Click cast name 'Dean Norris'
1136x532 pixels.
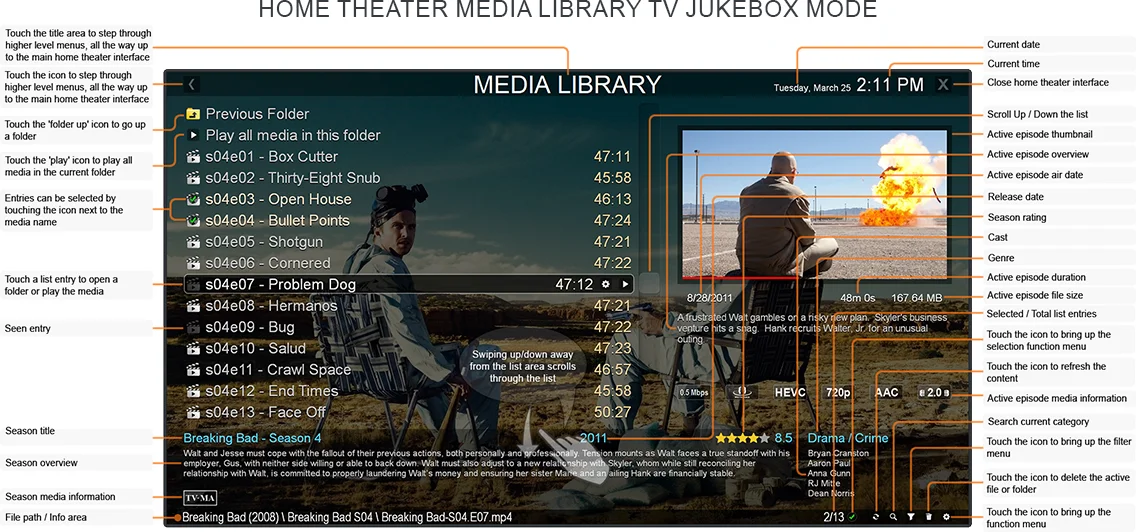[x=831, y=494]
